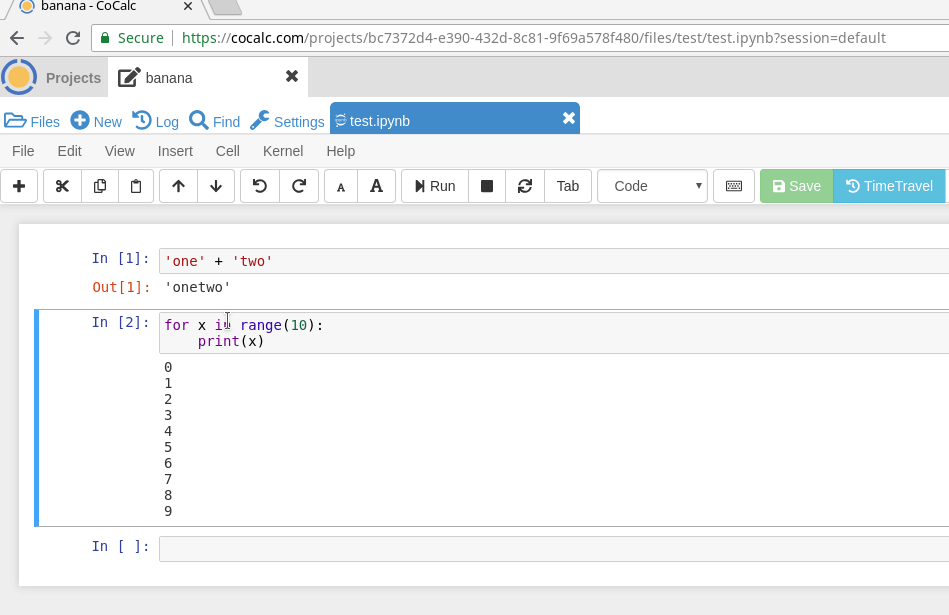949x615 pixels.
Task: Click the In [2]: prompt label
Action: click(x=120, y=323)
